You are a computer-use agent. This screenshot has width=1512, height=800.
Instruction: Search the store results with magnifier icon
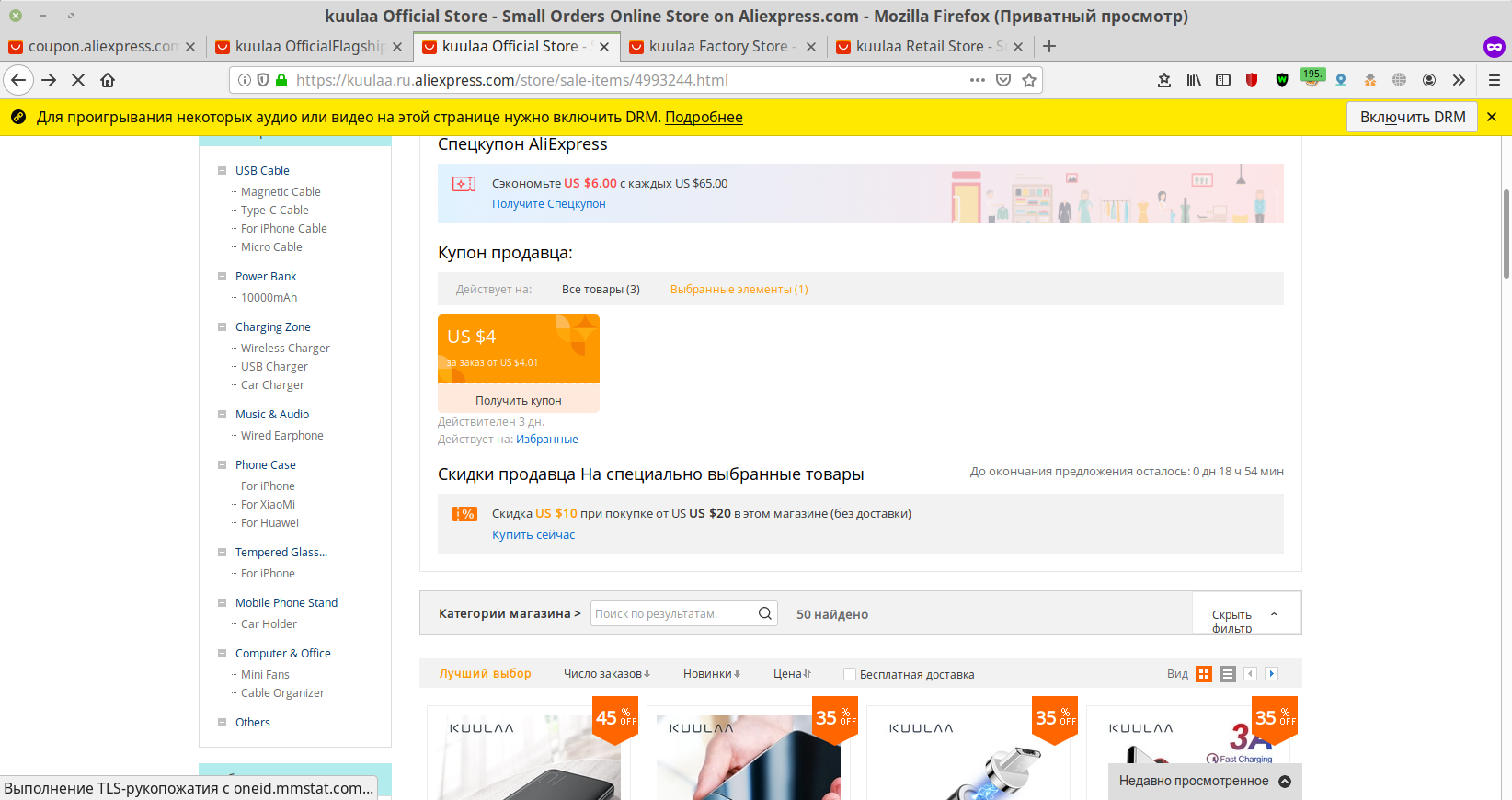click(x=764, y=613)
